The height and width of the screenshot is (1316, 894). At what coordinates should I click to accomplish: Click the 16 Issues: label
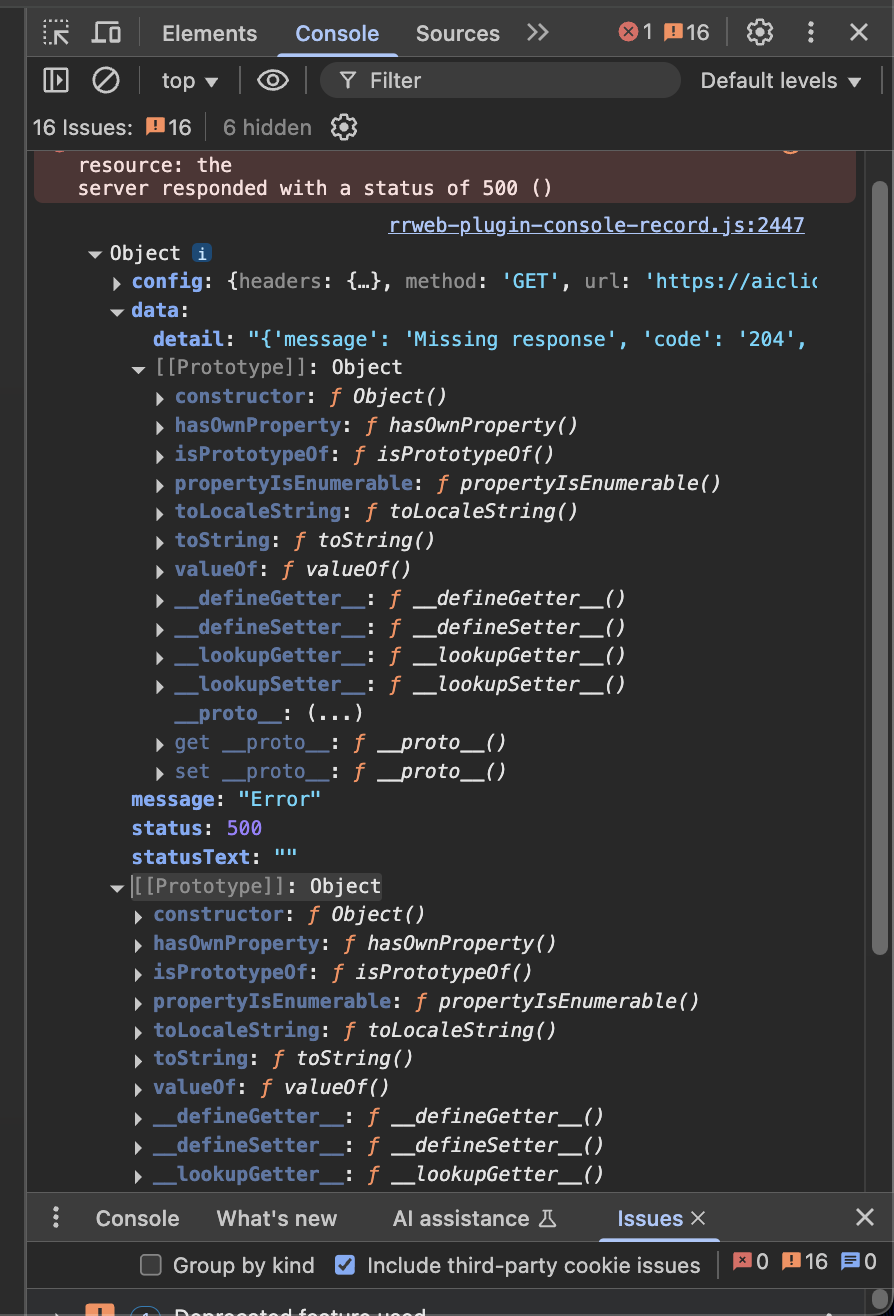(x=83, y=127)
